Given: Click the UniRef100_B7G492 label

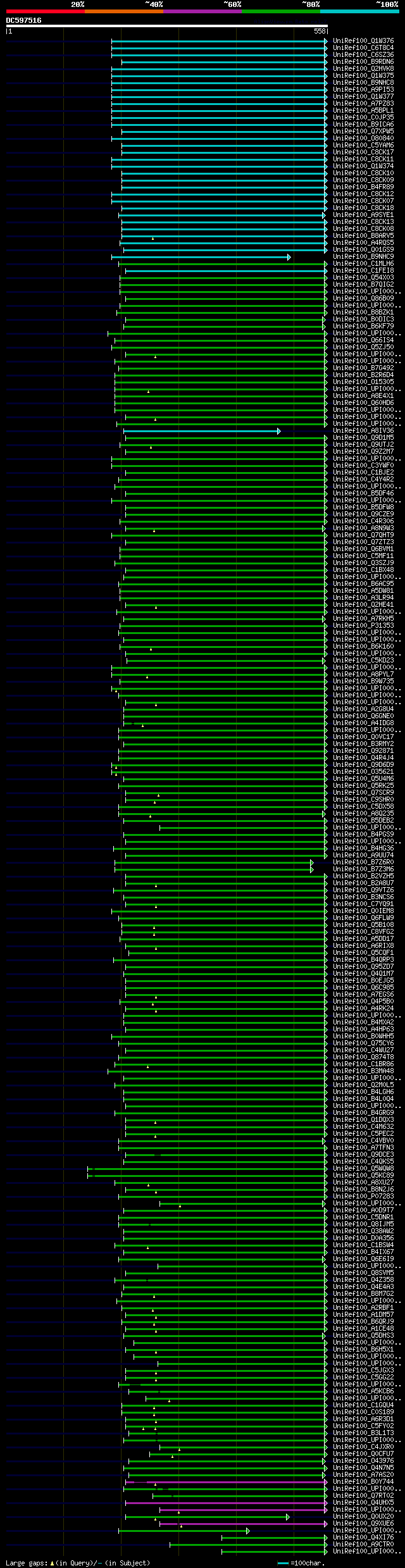Looking at the screenshot, I should (x=363, y=368).
